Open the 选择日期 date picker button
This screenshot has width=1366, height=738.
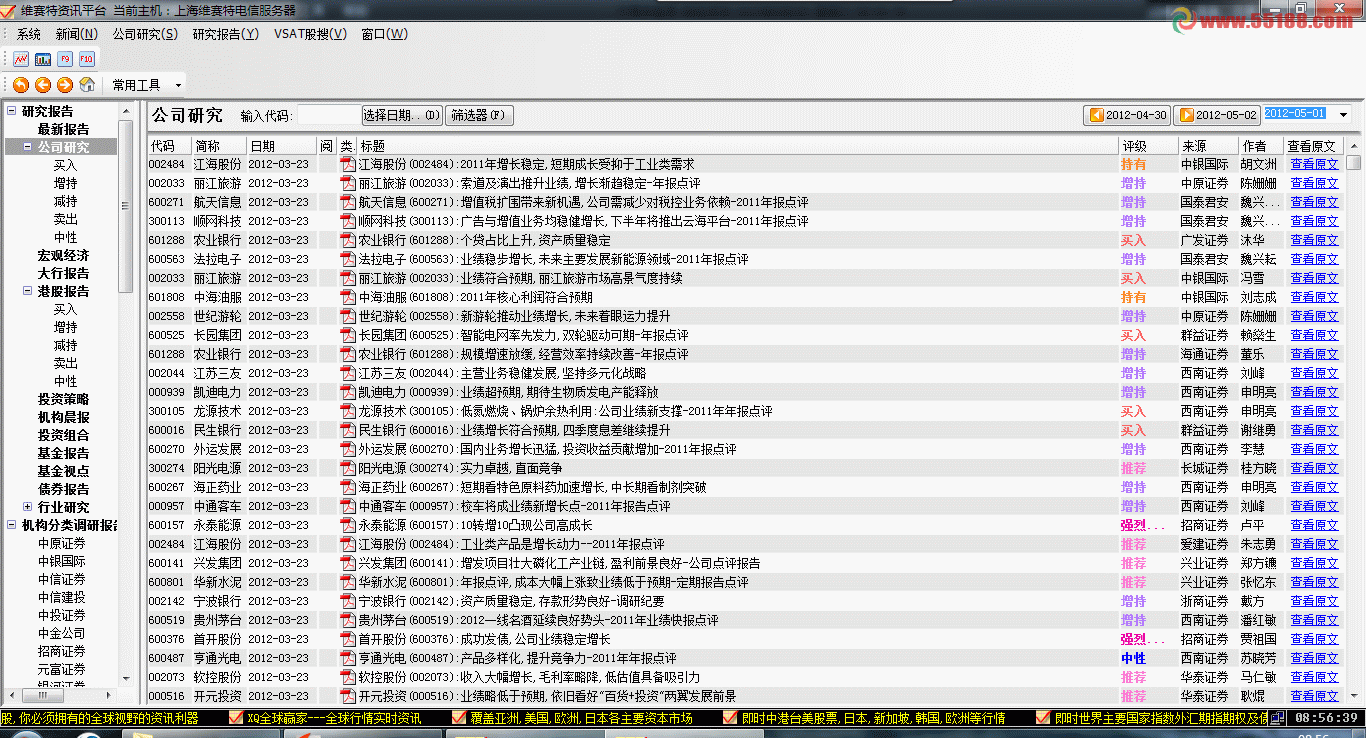click(x=401, y=115)
